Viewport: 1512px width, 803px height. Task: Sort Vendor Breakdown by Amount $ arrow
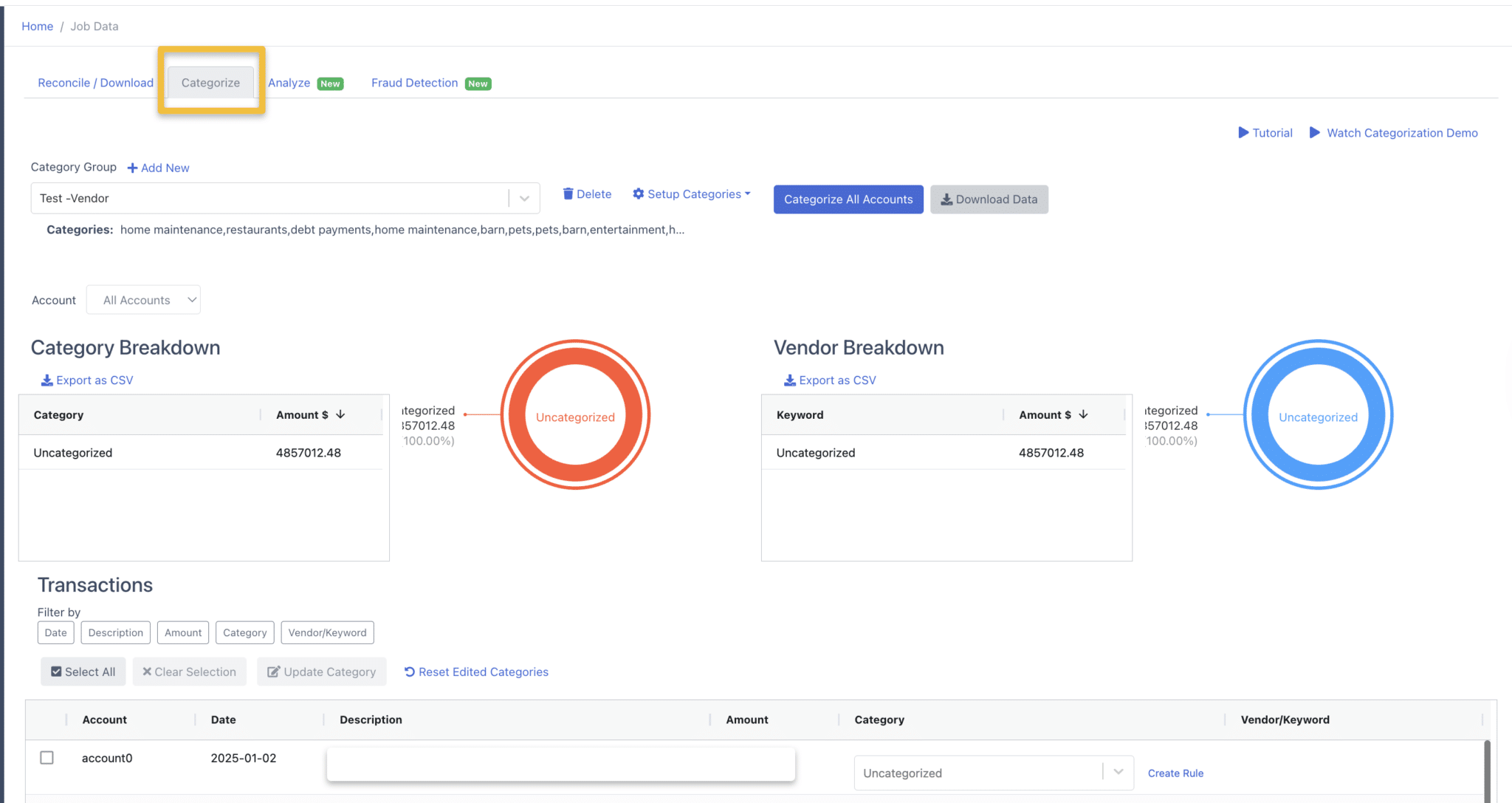coord(1083,414)
